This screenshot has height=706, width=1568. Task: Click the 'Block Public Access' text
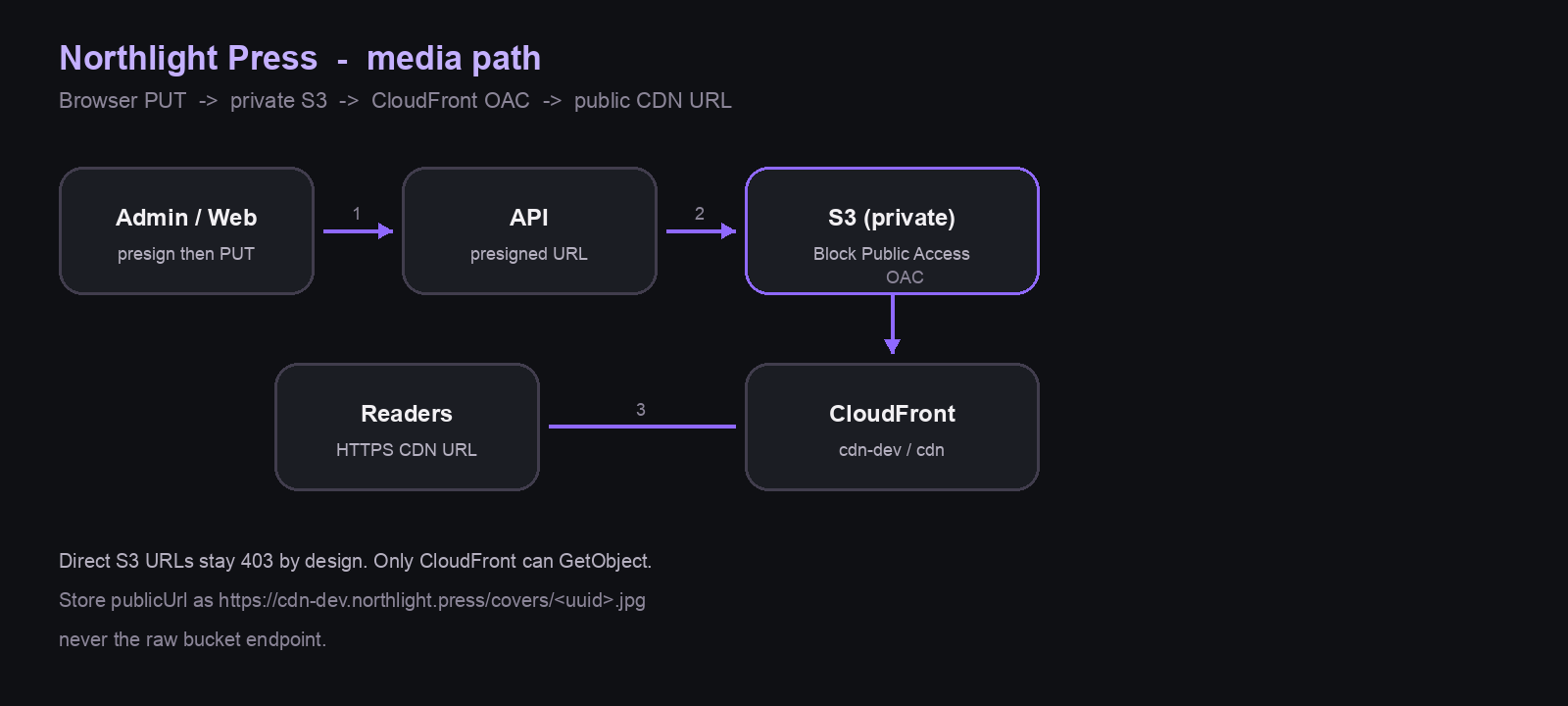tap(892, 254)
